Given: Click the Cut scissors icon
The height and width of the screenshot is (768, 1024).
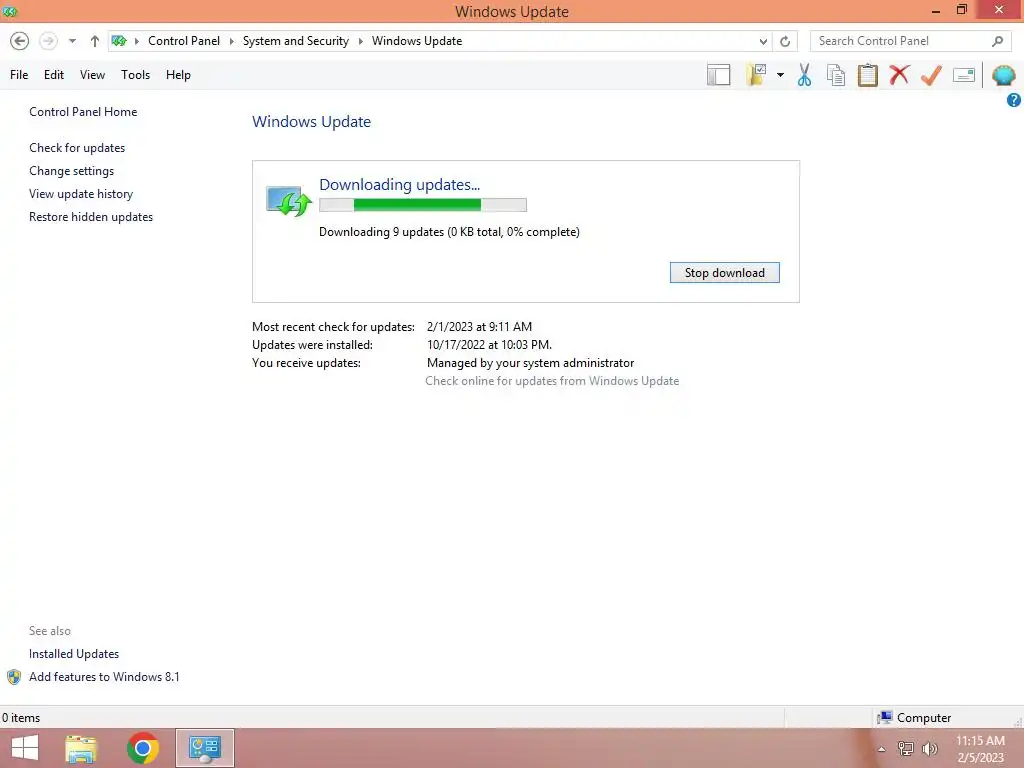Looking at the screenshot, I should [x=805, y=75].
